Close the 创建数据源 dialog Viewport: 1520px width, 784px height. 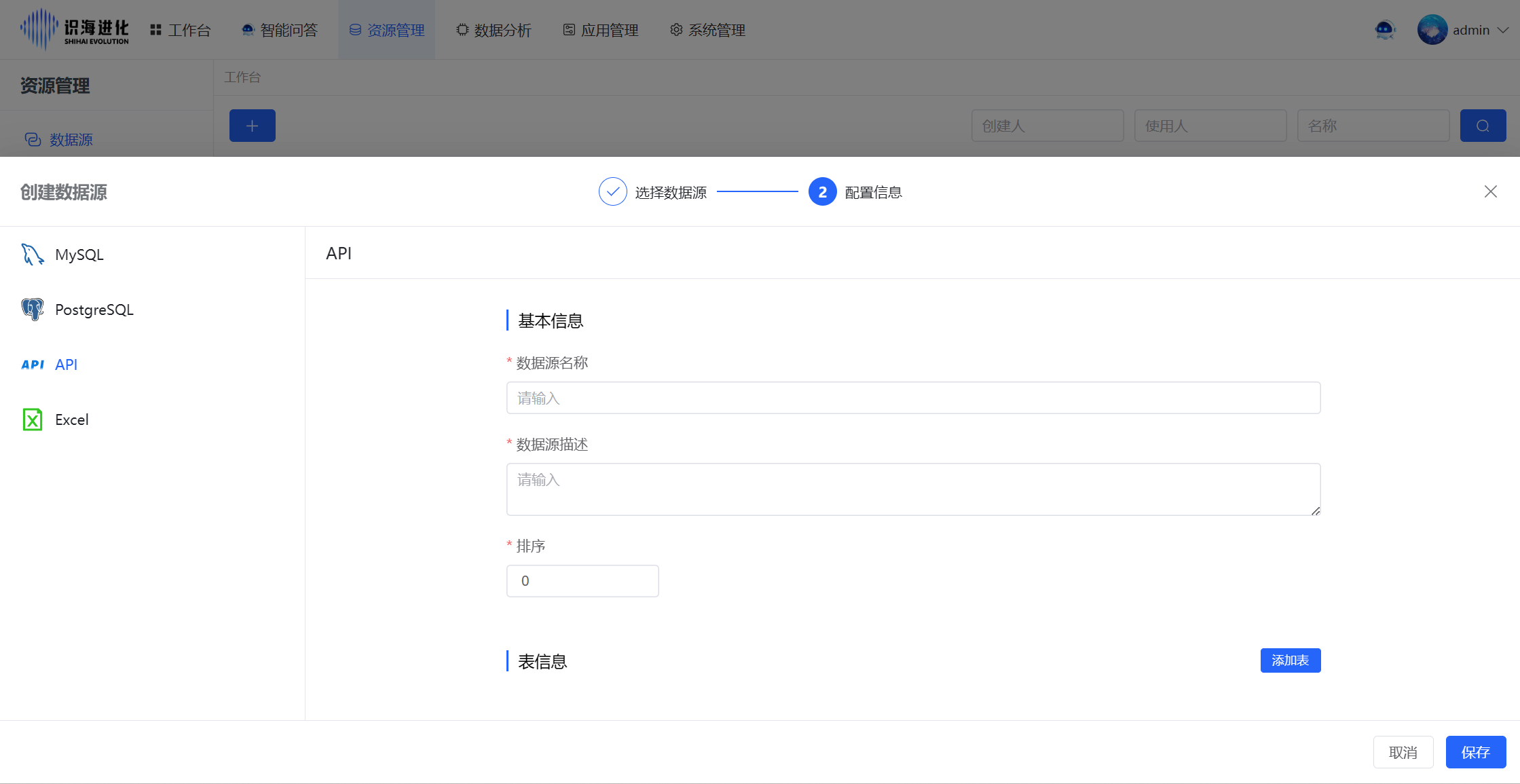coord(1491,191)
